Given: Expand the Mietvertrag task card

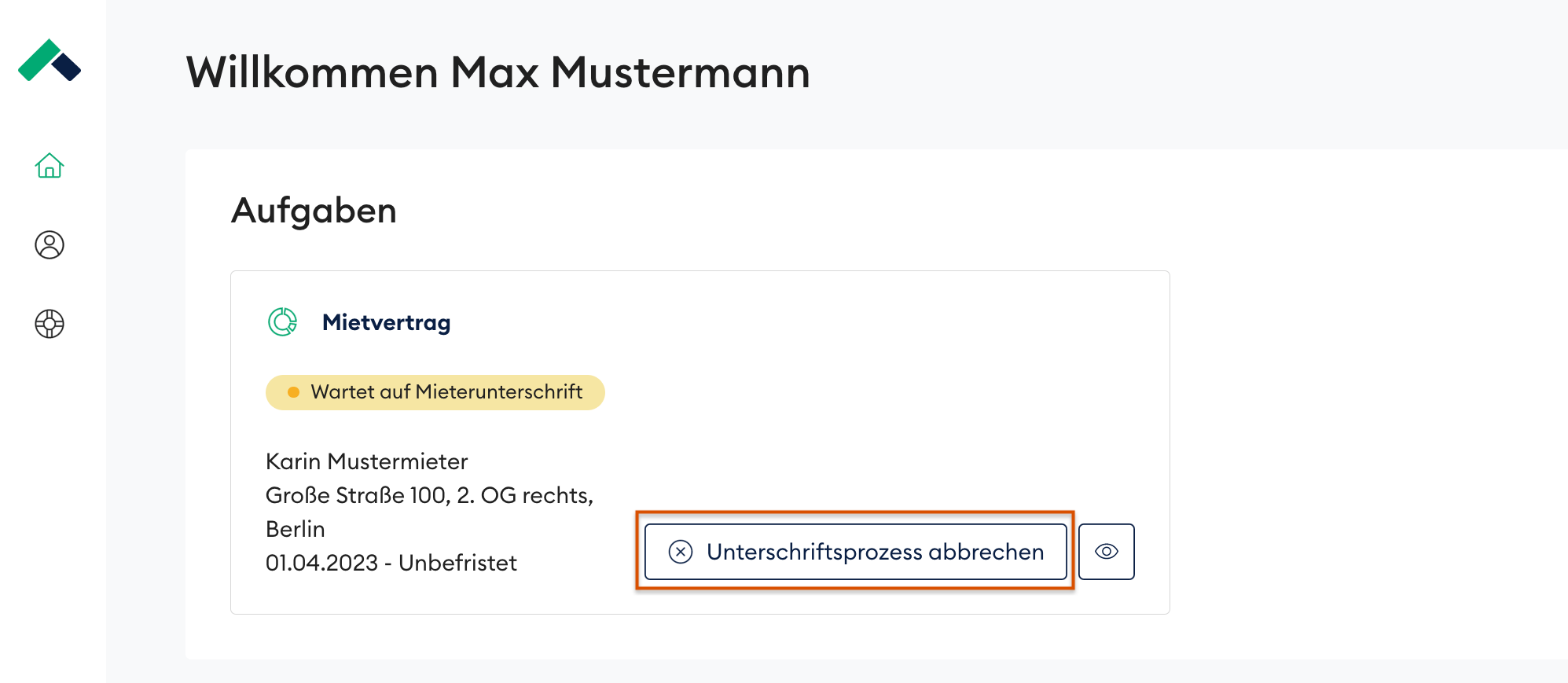Looking at the screenshot, I should 700,440.
